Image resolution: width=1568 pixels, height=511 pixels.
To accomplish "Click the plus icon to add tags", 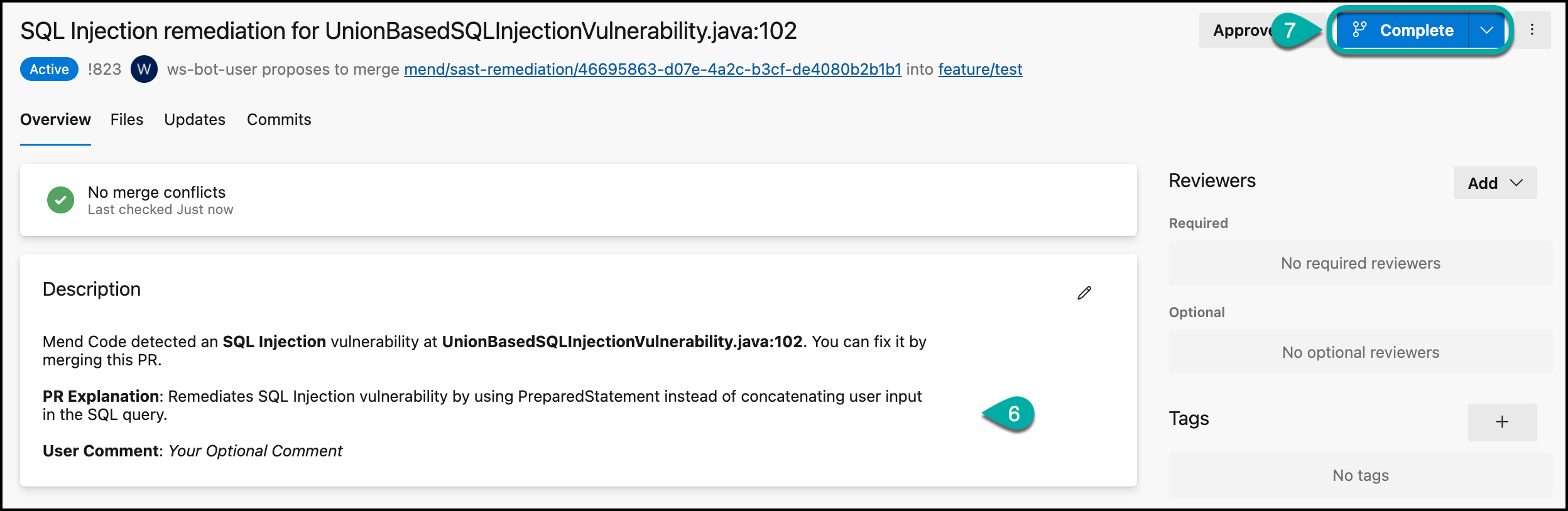I will (x=1502, y=422).
